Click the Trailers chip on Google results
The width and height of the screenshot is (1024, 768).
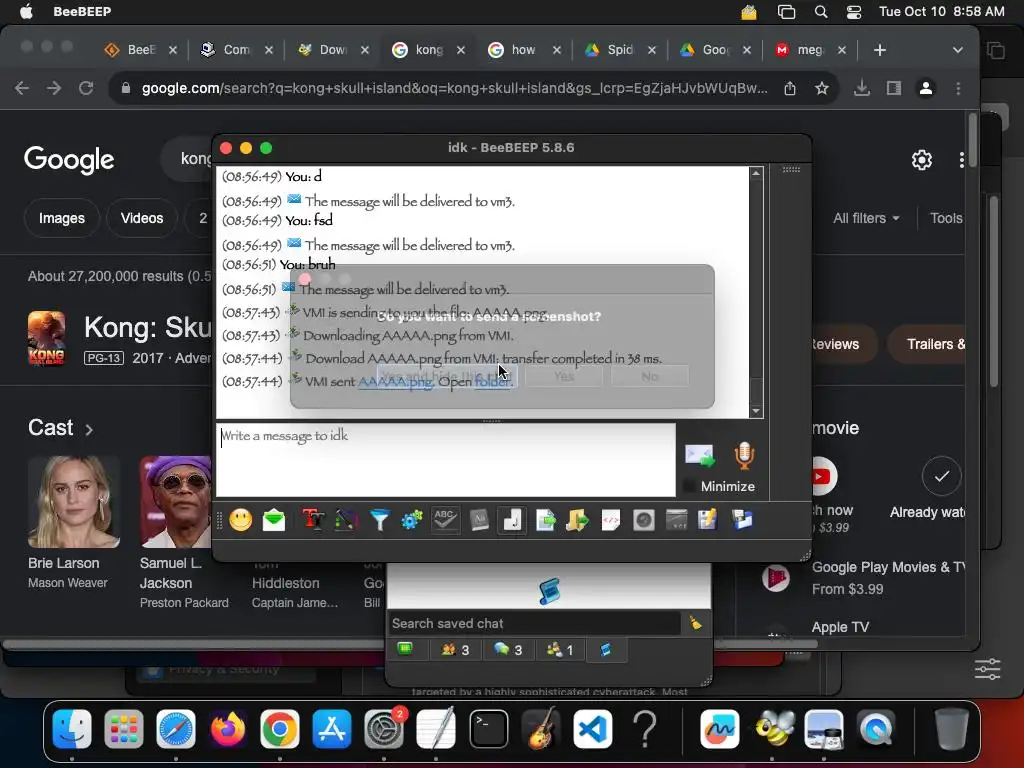(x=927, y=344)
